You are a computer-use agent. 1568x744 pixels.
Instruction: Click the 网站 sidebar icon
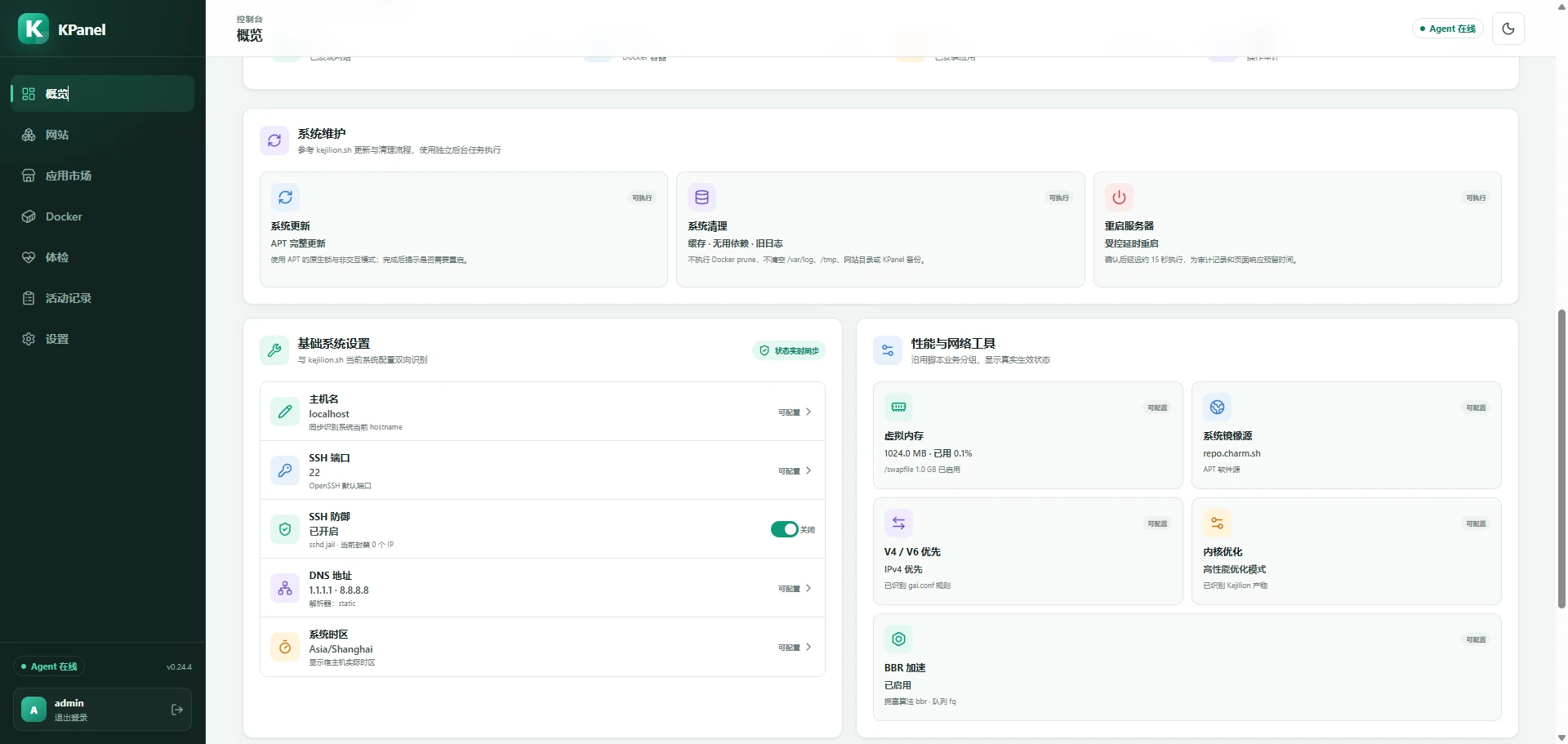point(29,135)
